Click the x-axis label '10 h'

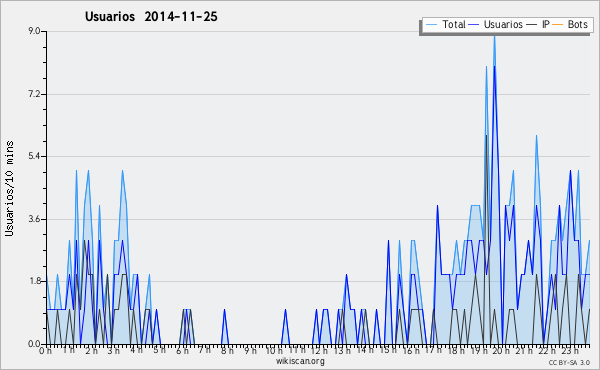tap(274, 350)
